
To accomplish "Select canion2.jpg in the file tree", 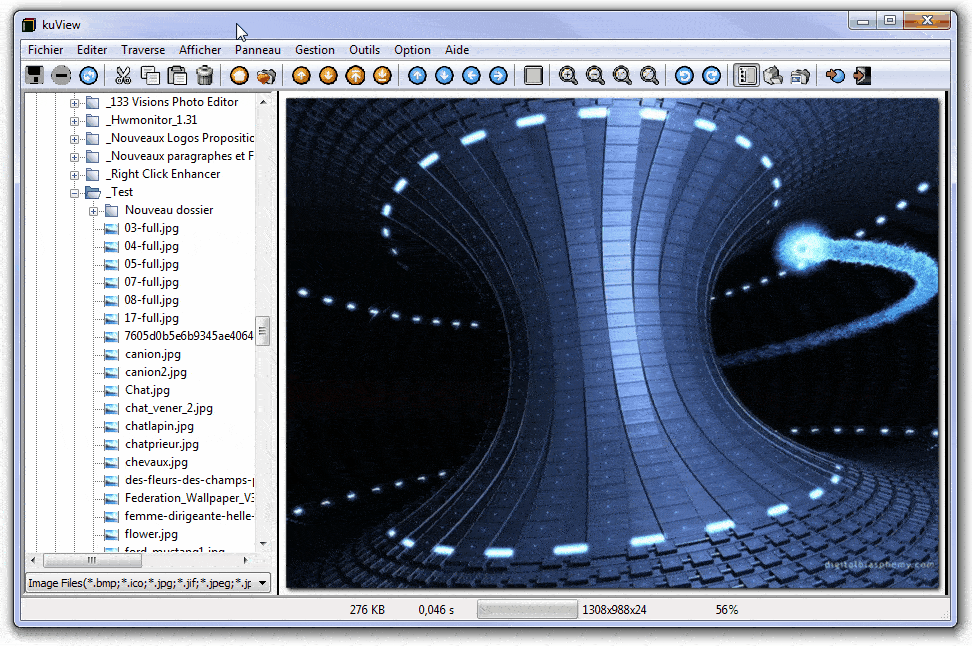I will (156, 372).
